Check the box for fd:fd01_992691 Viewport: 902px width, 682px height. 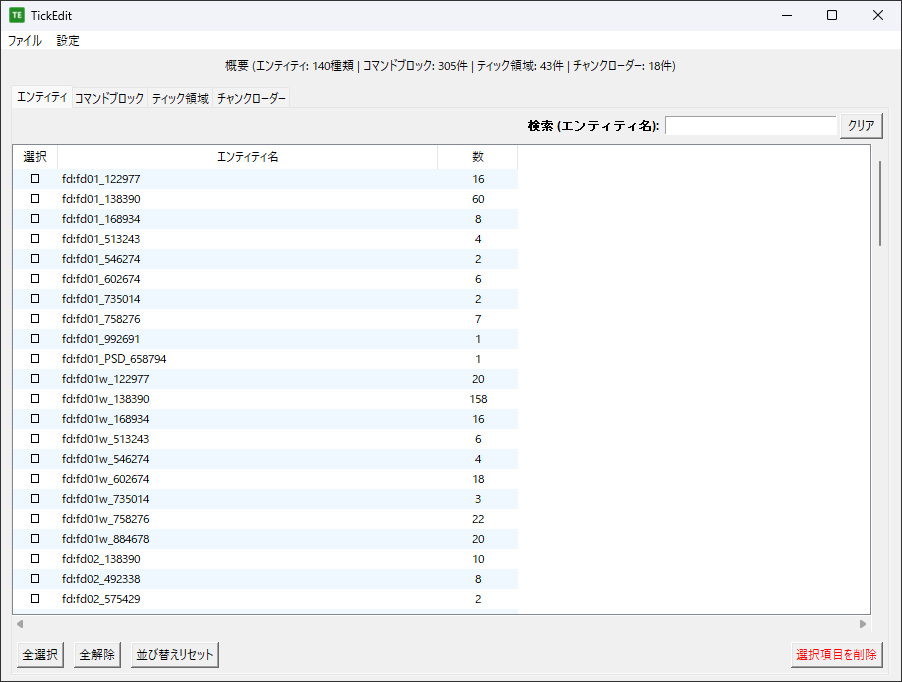35,339
